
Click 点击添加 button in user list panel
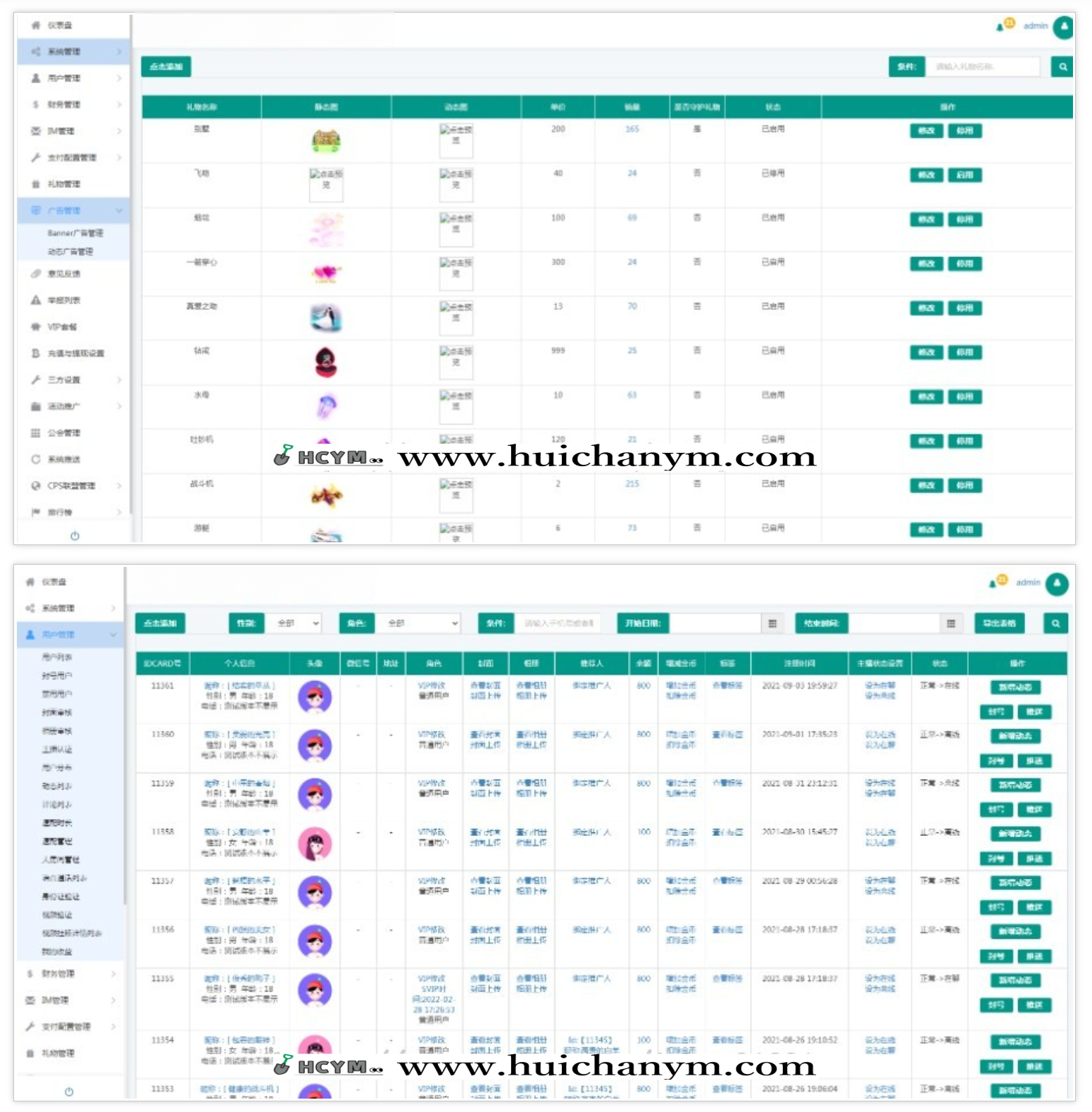[160, 623]
